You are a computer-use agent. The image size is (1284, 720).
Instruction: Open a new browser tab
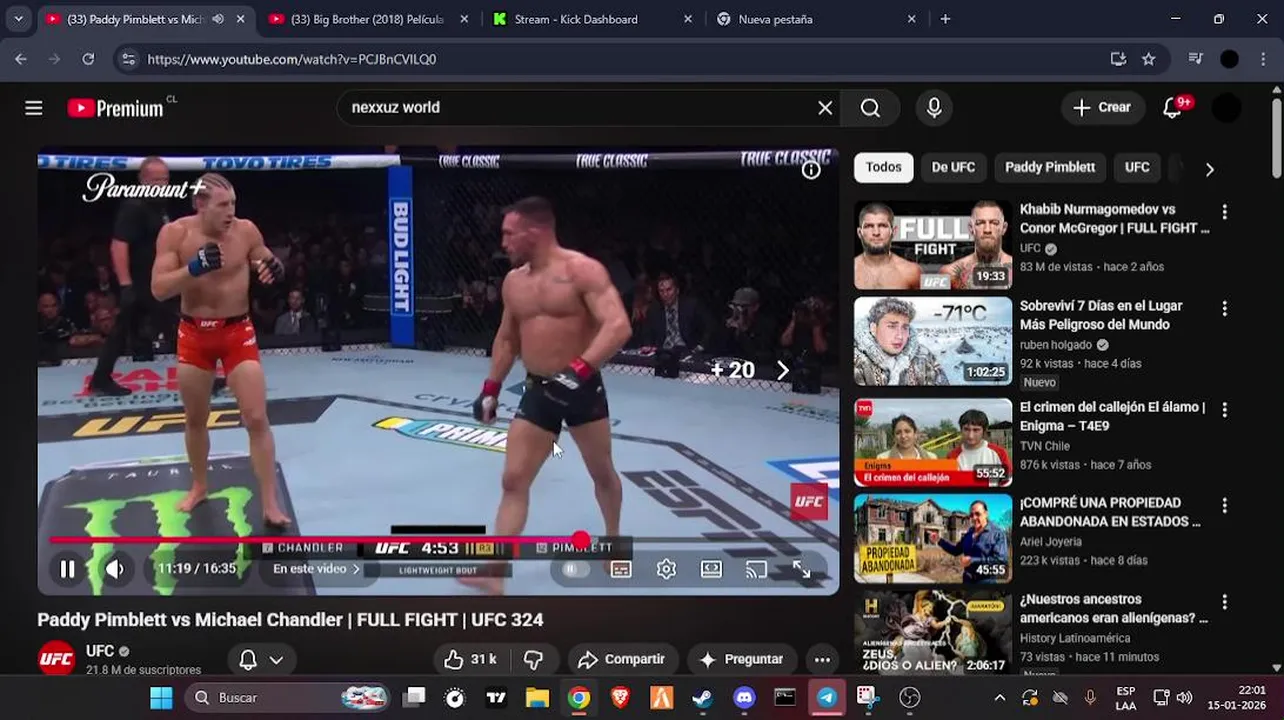[945, 19]
